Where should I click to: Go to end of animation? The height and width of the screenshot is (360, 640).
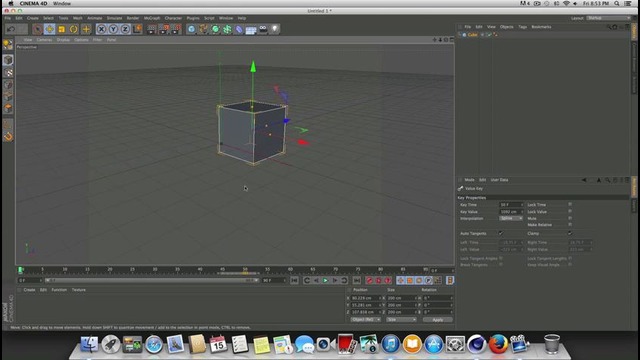[x=356, y=280]
